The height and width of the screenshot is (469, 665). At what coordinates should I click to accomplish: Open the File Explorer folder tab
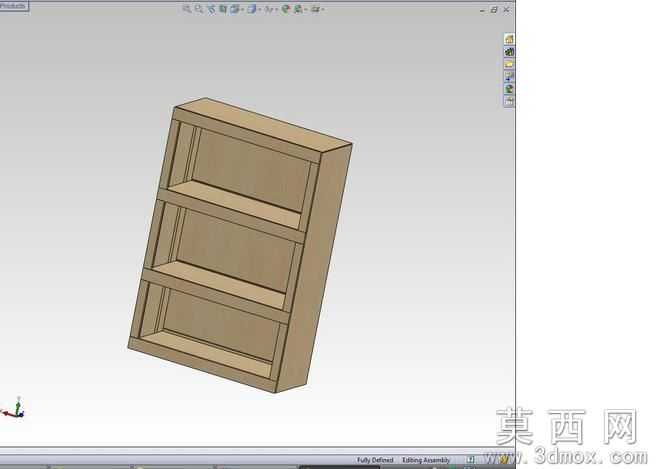(x=509, y=64)
